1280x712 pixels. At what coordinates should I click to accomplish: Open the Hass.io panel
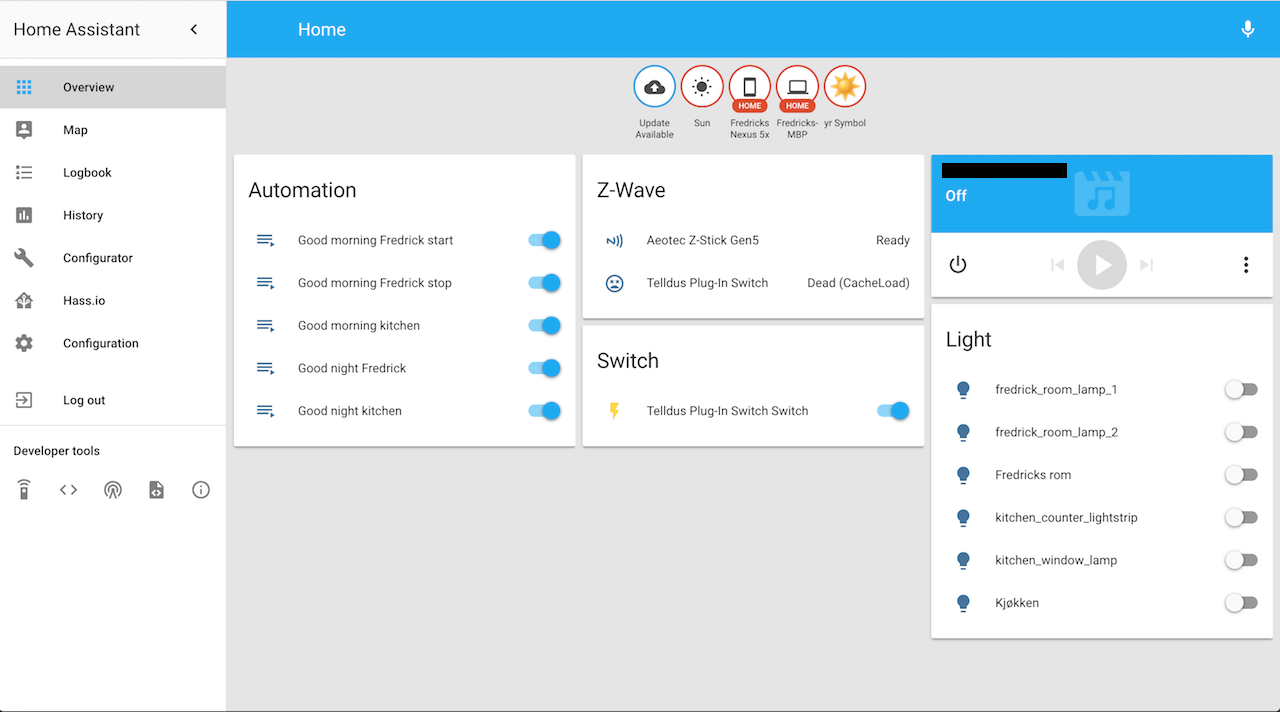click(x=113, y=300)
